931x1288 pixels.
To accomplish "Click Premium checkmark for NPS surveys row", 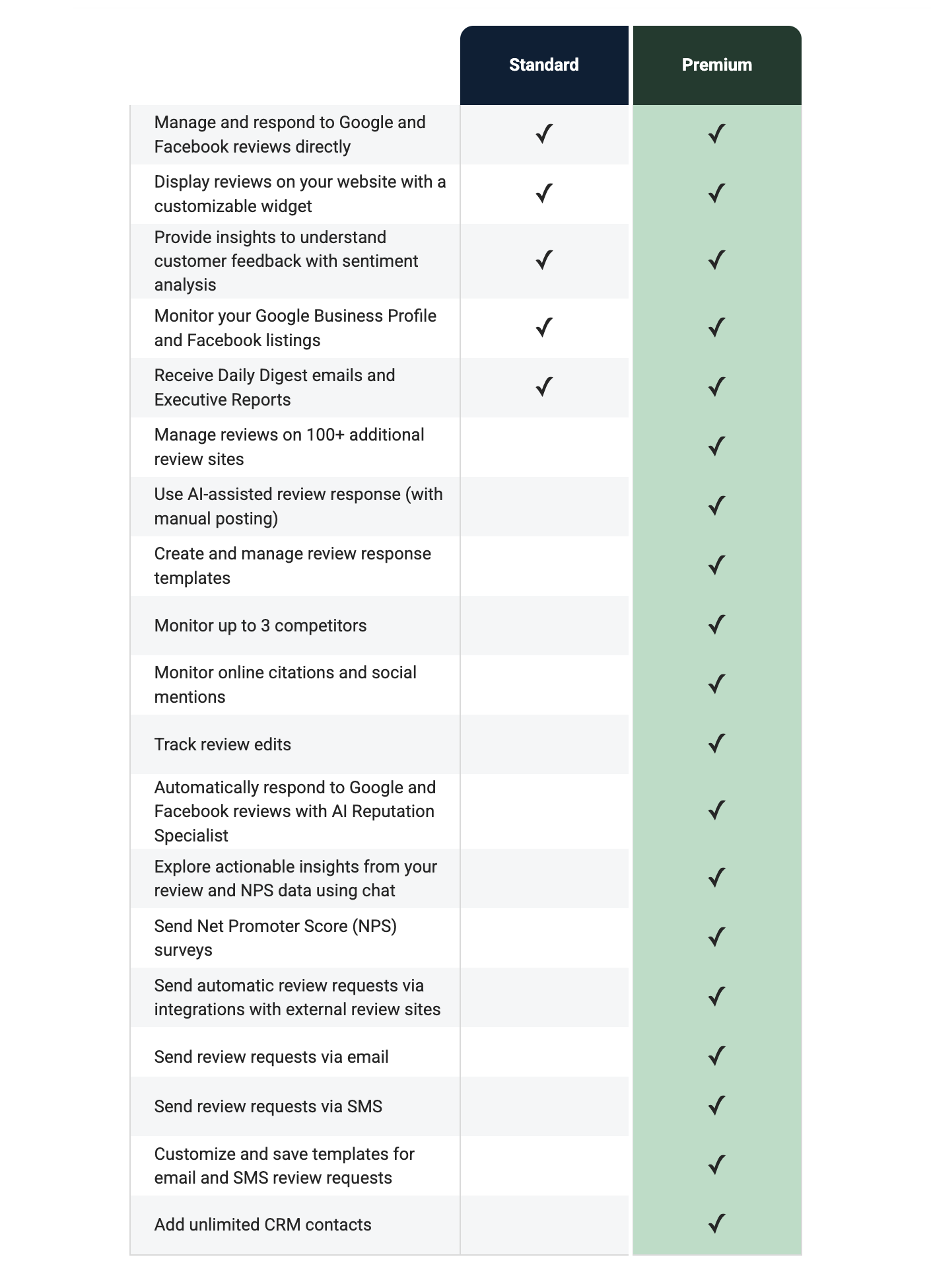I will click(716, 937).
